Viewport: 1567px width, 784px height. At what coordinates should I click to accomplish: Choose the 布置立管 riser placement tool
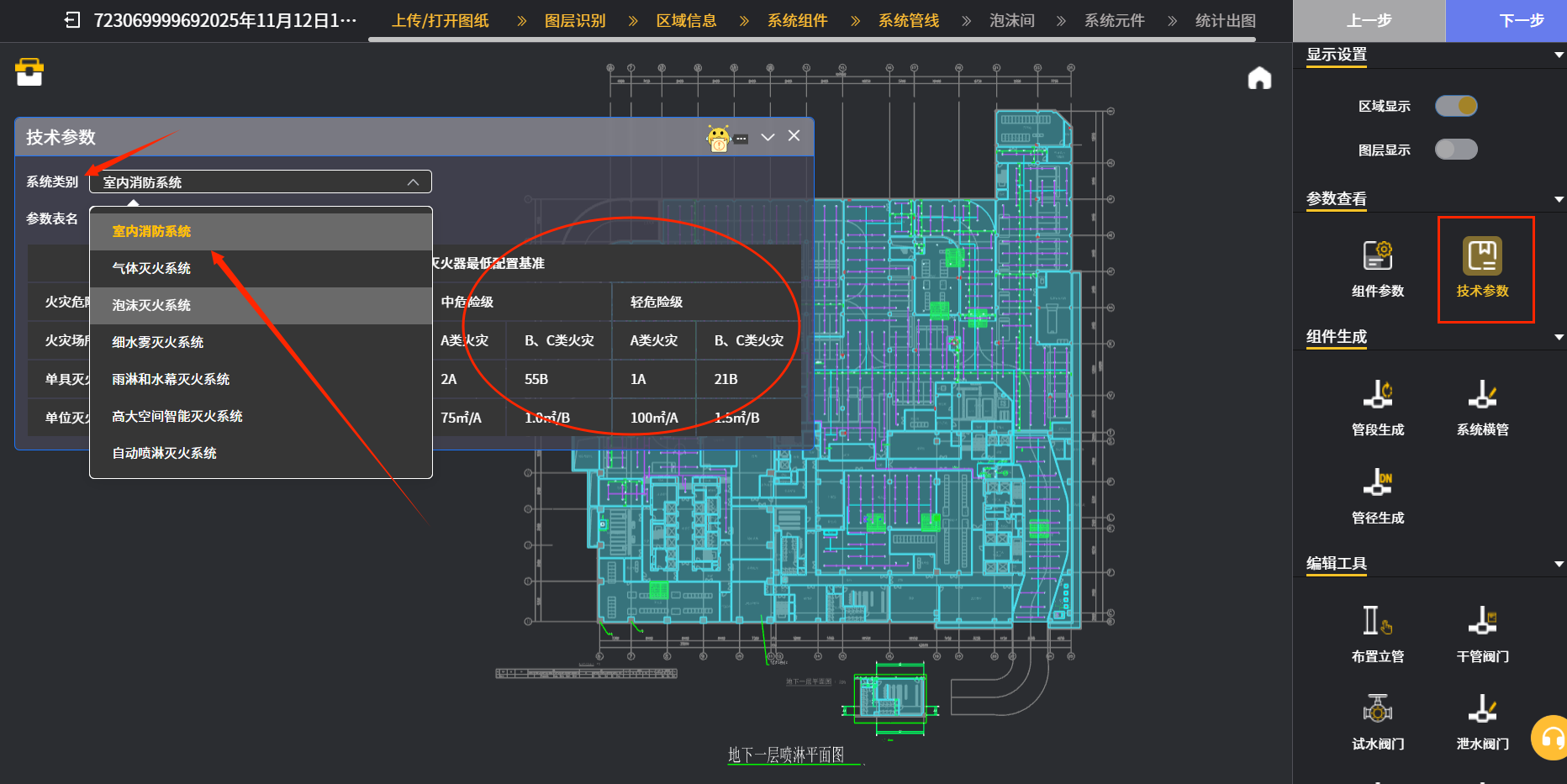click(x=1377, y=622)
